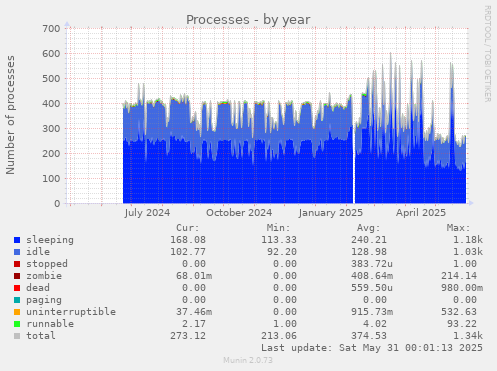Click total maximum value 1.34k
This screenshot has width=497, height=371.
pos(468,336)
